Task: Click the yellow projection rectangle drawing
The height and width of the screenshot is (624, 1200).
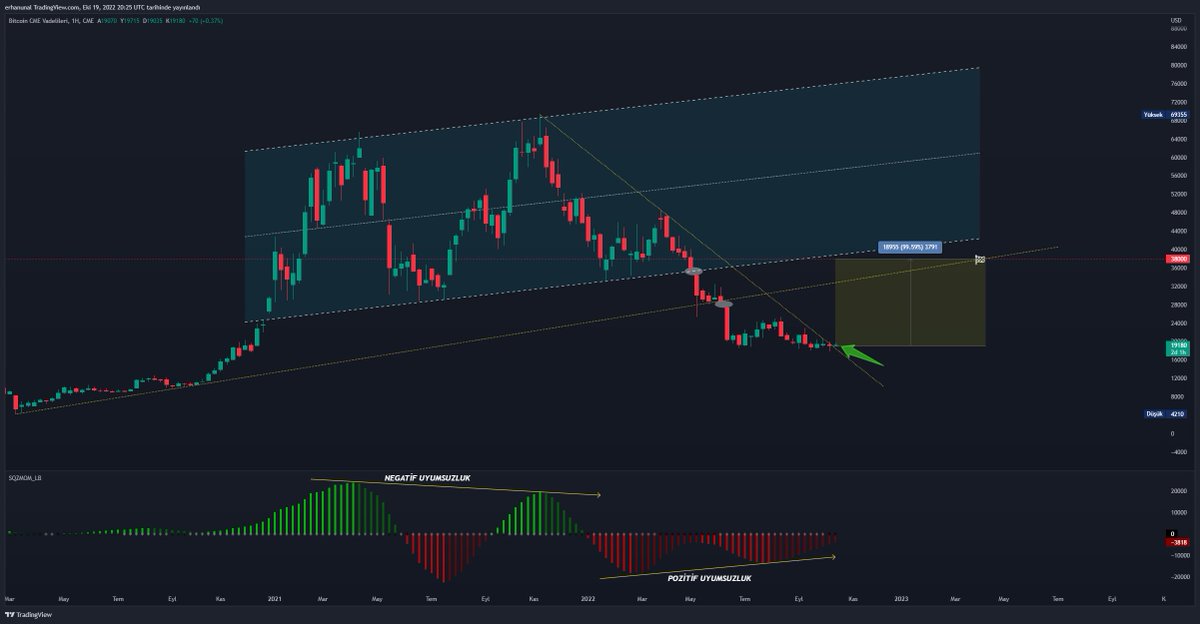Action: click(x=910, y=300)
